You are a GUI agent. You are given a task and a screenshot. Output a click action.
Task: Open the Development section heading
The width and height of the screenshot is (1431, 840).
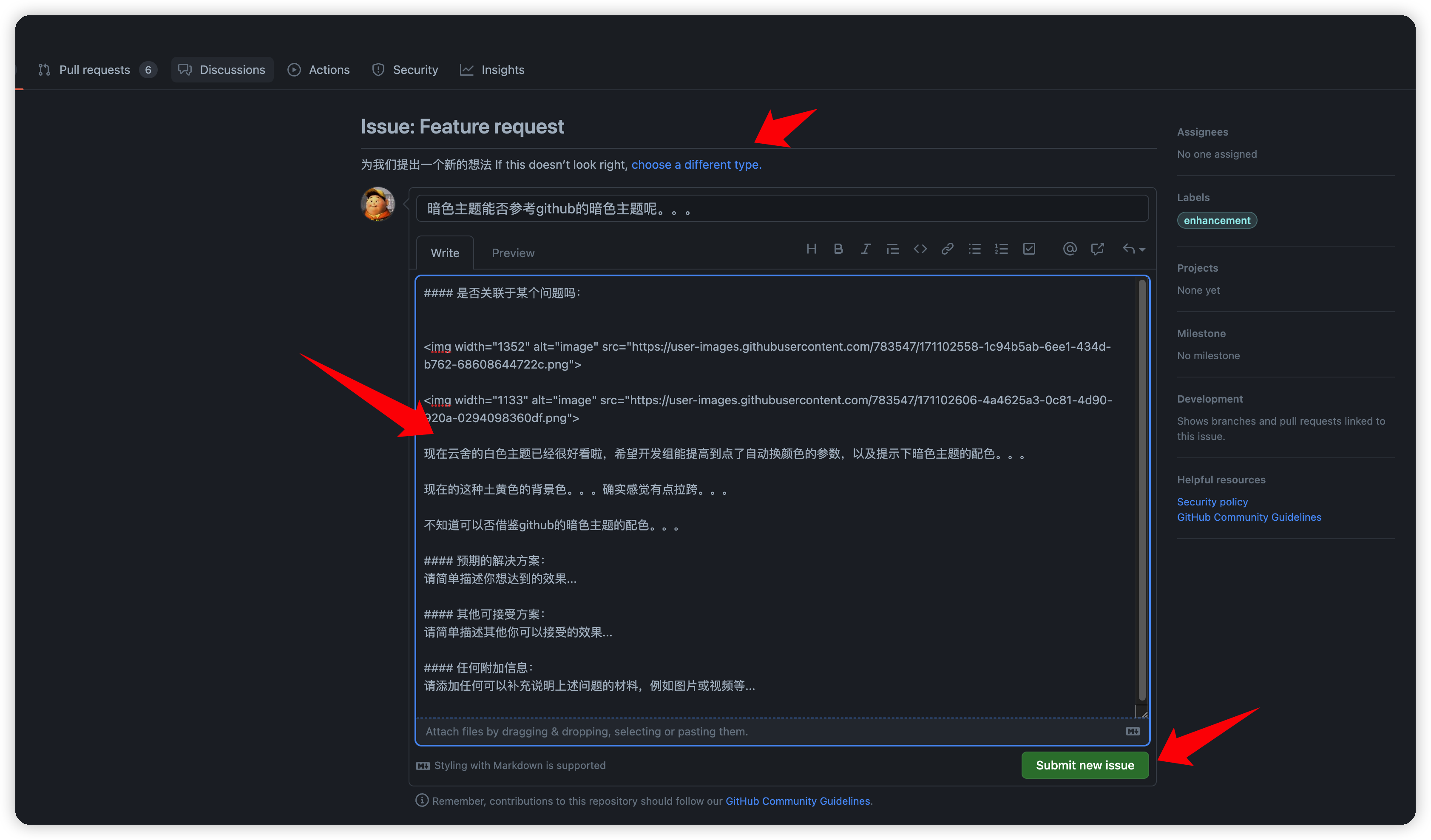point(1210,399)
